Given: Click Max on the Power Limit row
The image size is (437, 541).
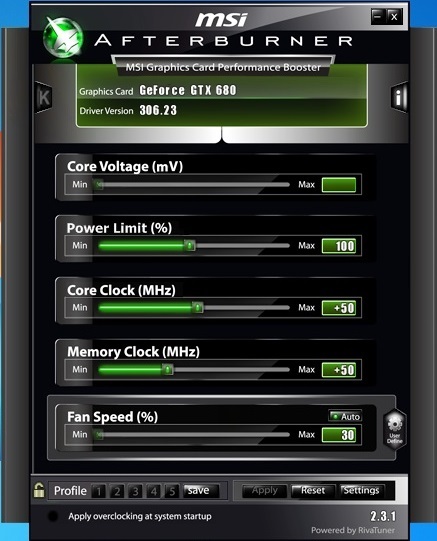Looking at the screenshot, I should [x=306, y=246].
